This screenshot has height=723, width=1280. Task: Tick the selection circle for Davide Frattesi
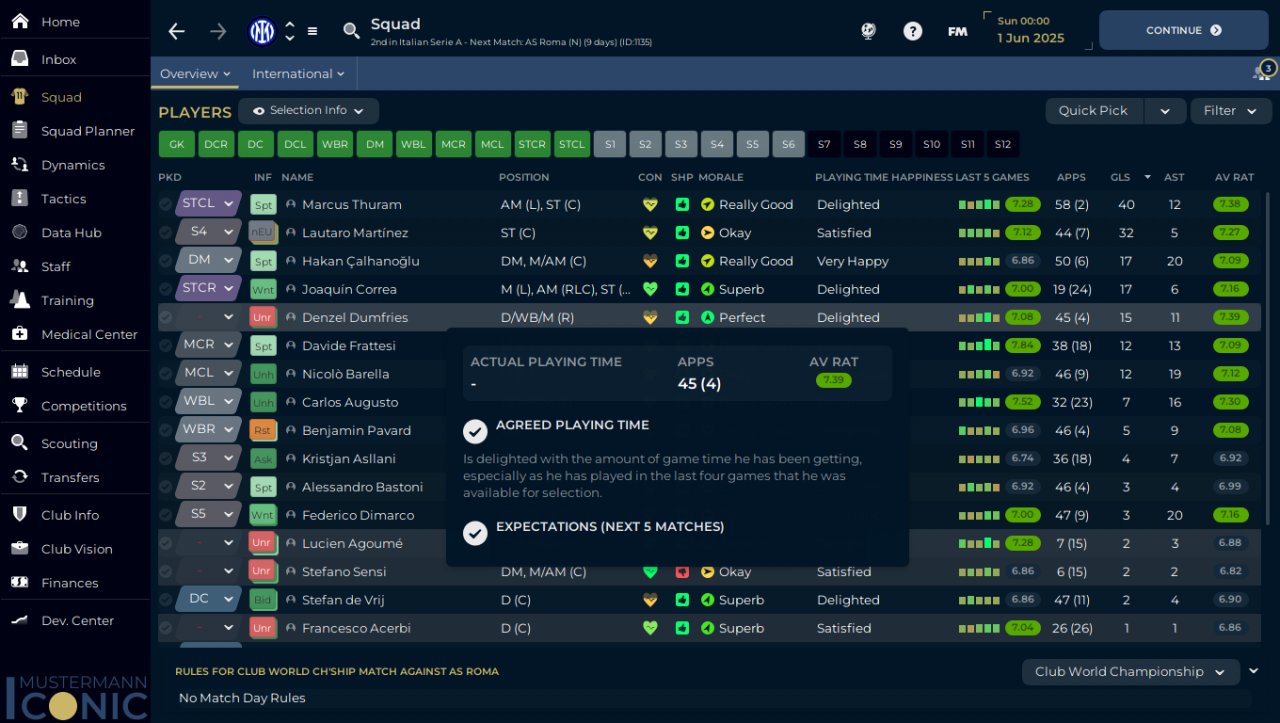tap(165, 346)
